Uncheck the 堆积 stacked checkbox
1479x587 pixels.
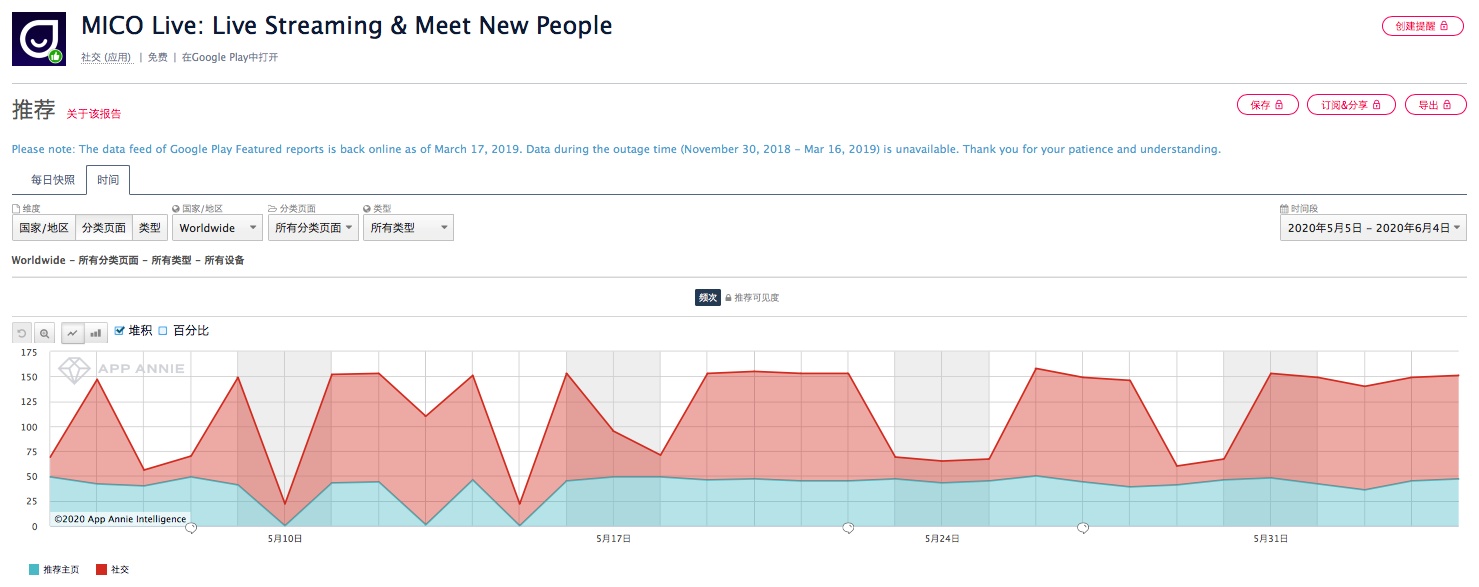[x=120, y=331]
